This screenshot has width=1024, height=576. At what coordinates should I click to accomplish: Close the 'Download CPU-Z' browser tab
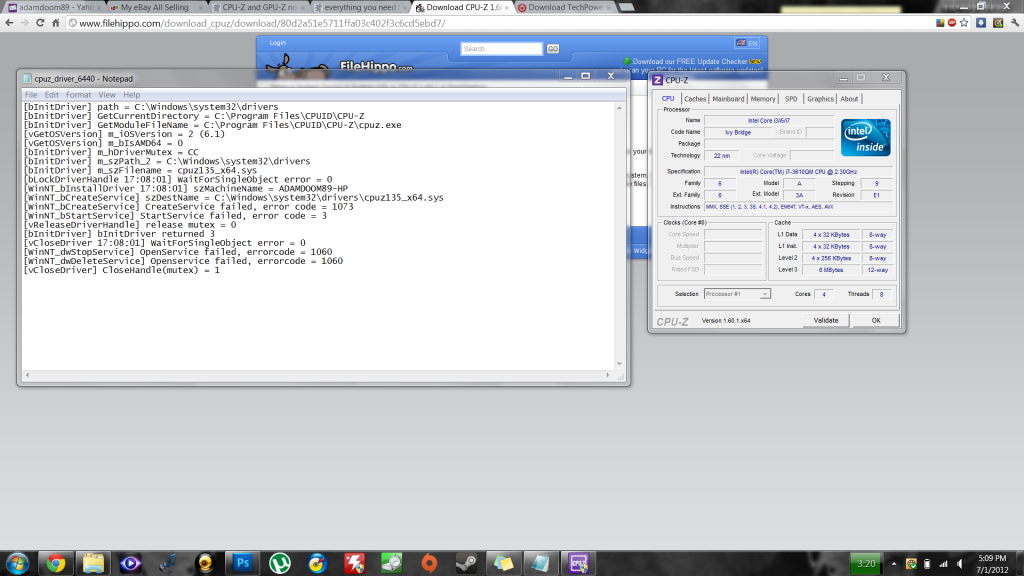(506, 8)
